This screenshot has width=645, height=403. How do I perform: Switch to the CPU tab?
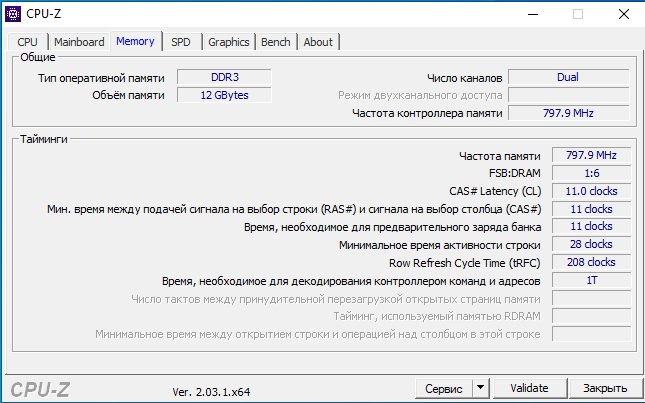(x=27, y=42)
